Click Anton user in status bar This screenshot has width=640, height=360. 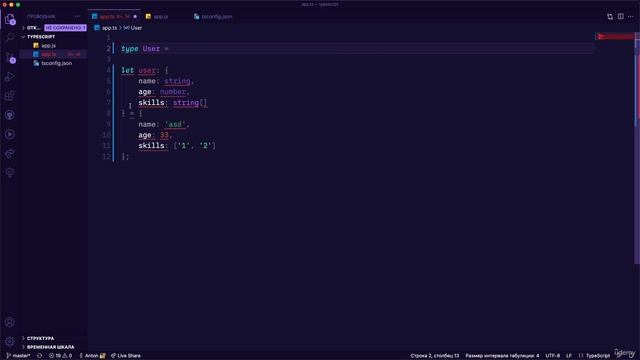pyautogui.click(x=92, y=356)
